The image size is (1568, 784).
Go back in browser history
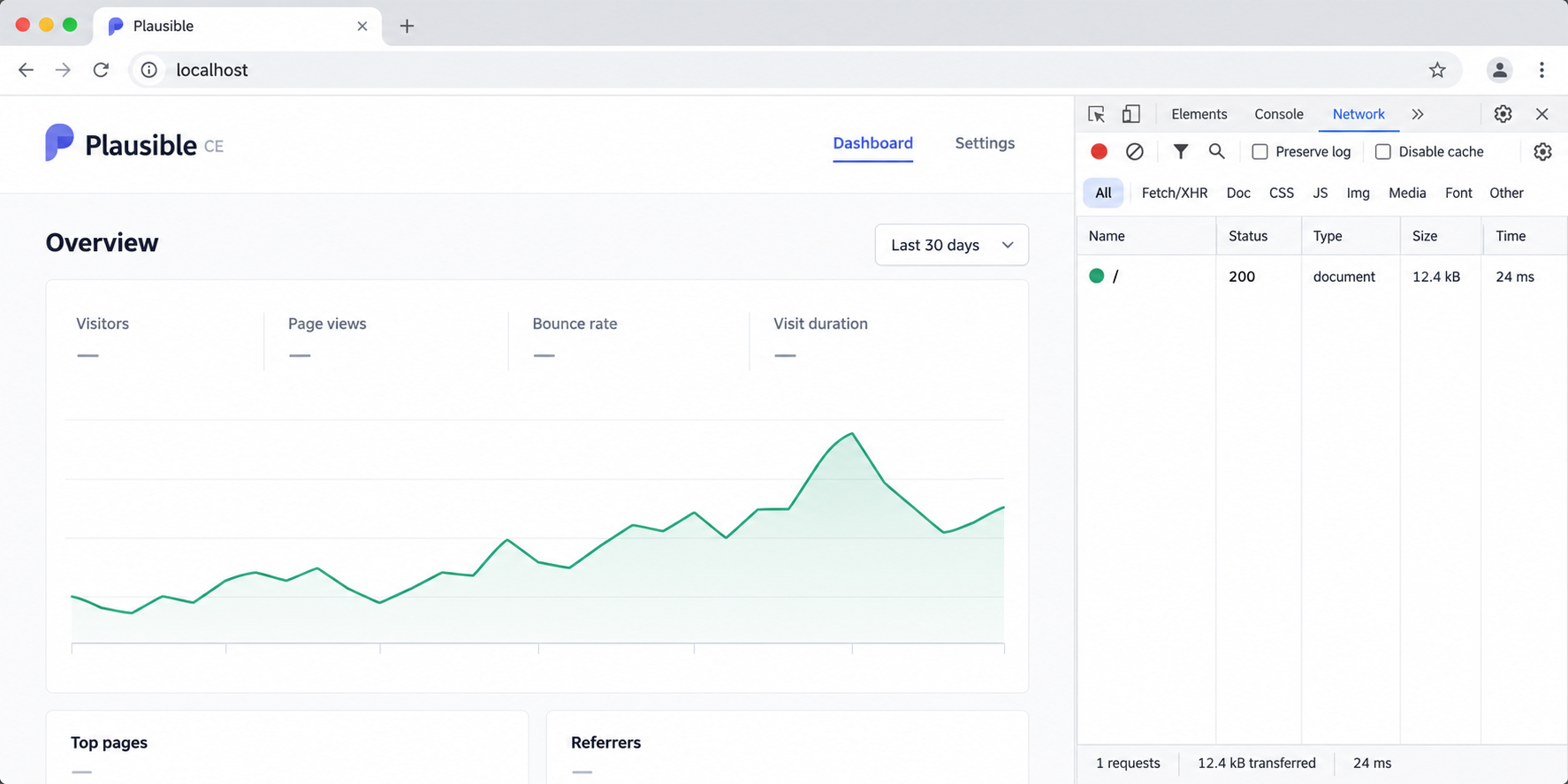(26, 70)
